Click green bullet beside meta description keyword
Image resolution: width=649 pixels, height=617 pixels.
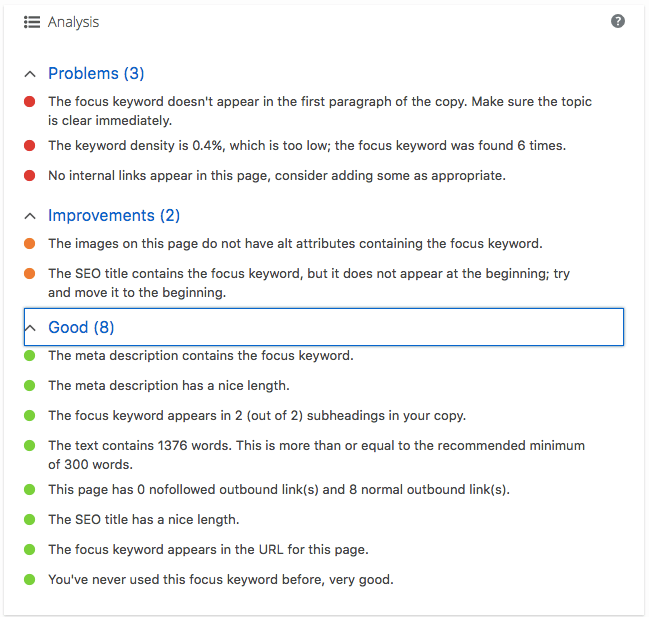click(29, 355)
